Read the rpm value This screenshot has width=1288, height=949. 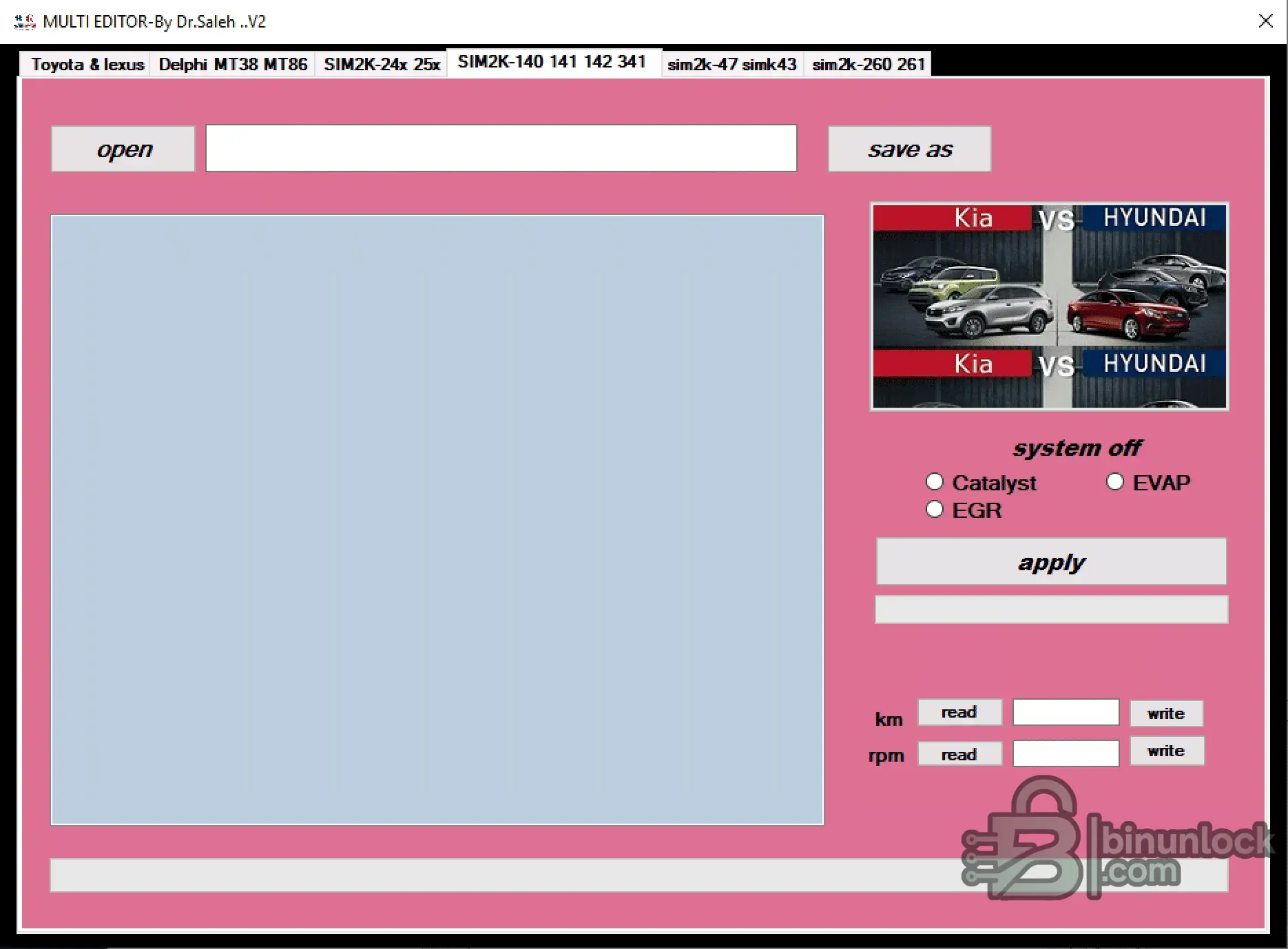[x=959, y=754]
